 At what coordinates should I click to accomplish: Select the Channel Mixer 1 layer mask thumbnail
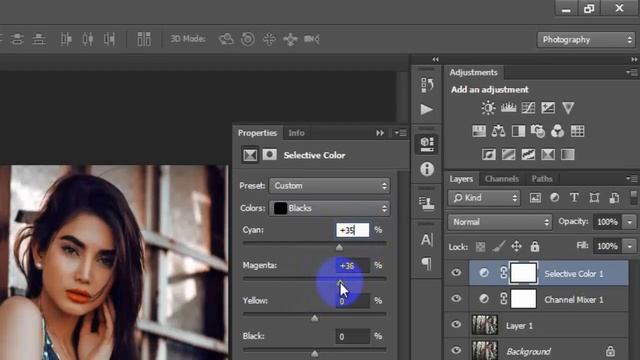523,299
